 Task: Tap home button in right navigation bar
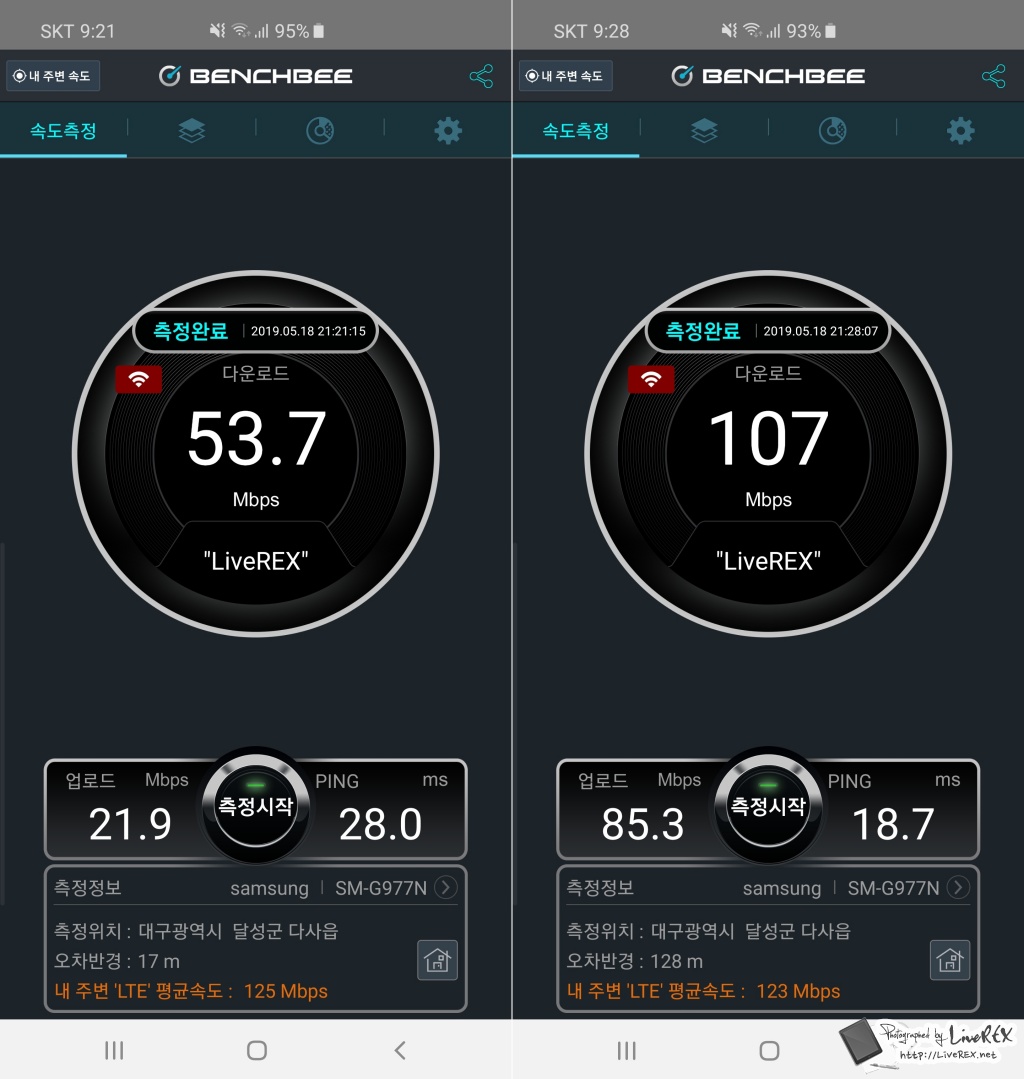click(x=769, y=1050)
